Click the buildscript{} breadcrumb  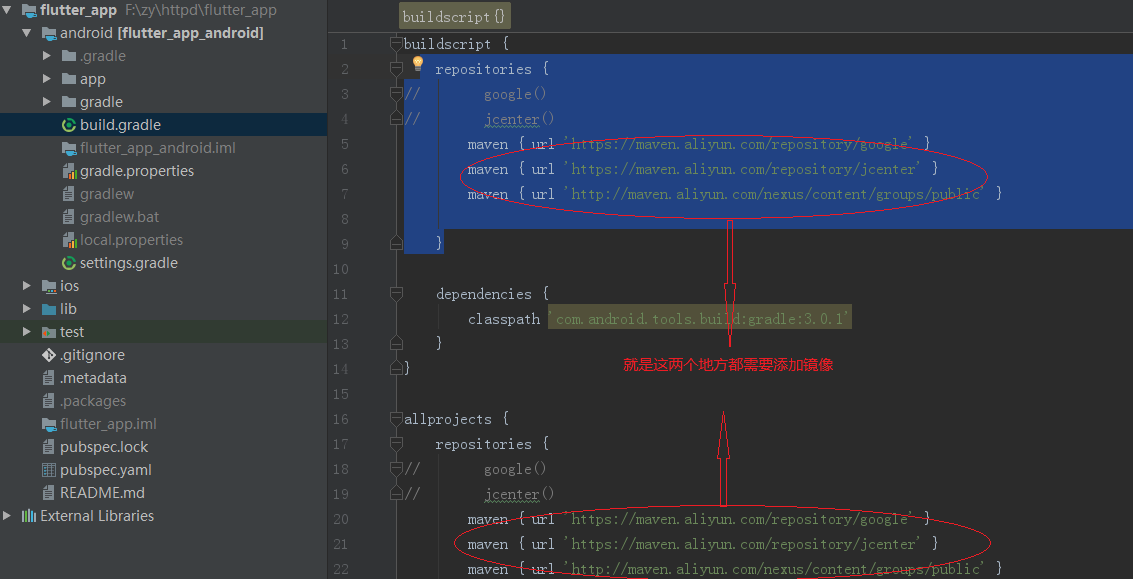click(x=455, y=16)
